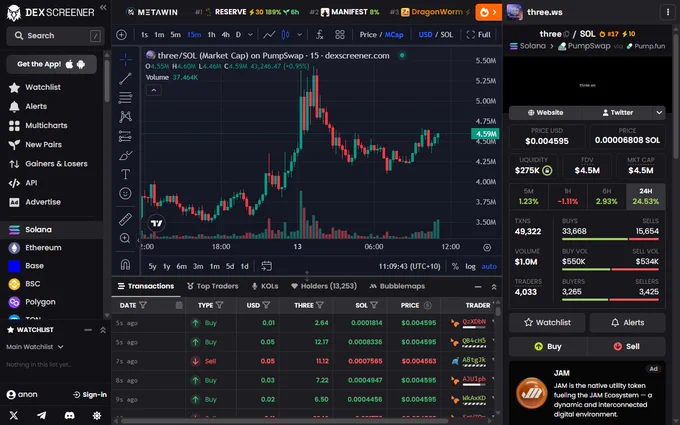
Task: Select the ruler measure tool
Action: click(125, 219)
